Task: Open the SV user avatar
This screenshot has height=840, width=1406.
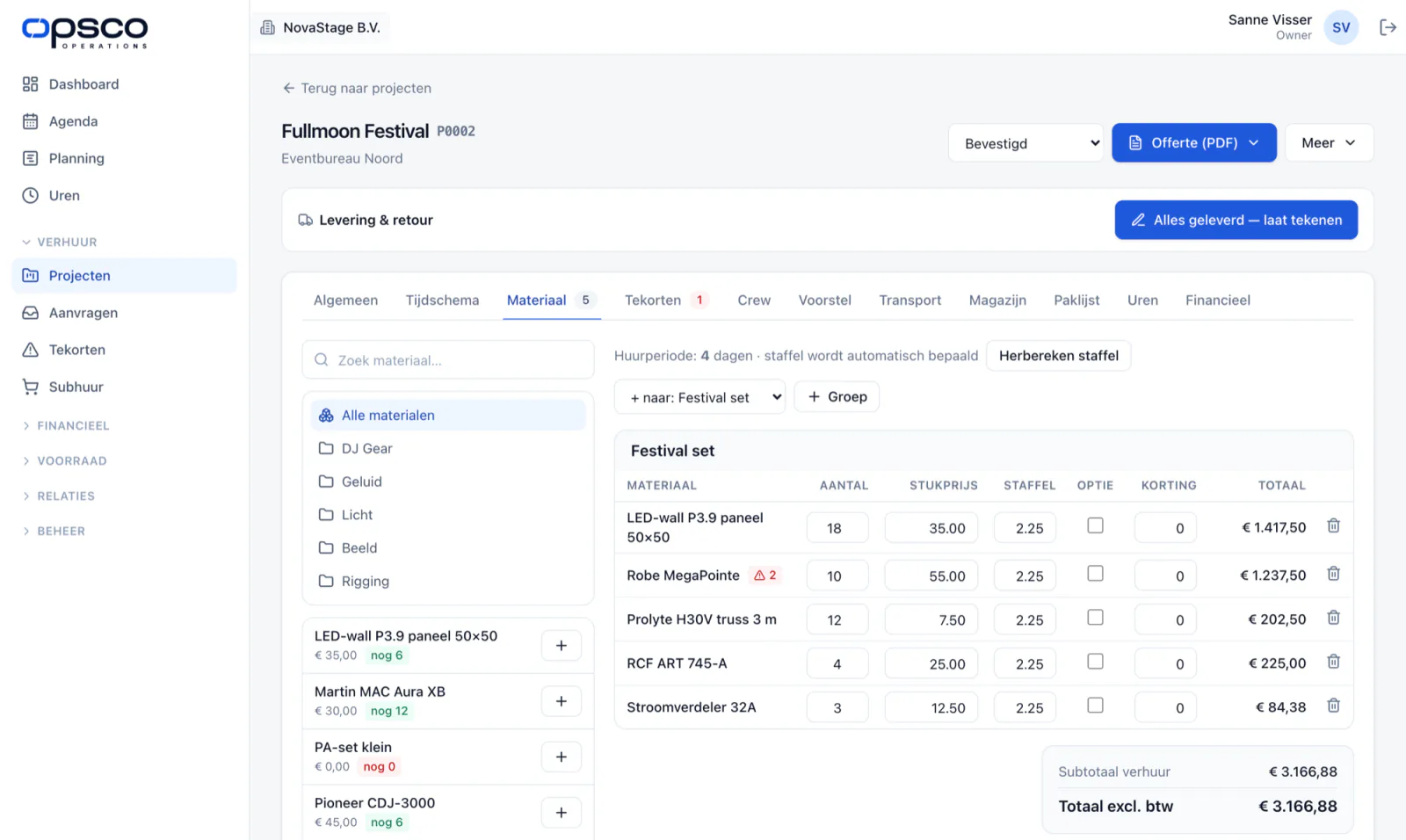Action: click(x=1341, y=27)
